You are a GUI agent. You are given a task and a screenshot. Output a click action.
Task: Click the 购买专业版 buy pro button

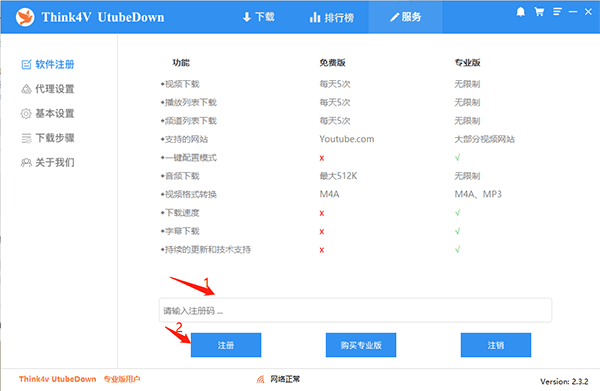[x=361, y=345]
